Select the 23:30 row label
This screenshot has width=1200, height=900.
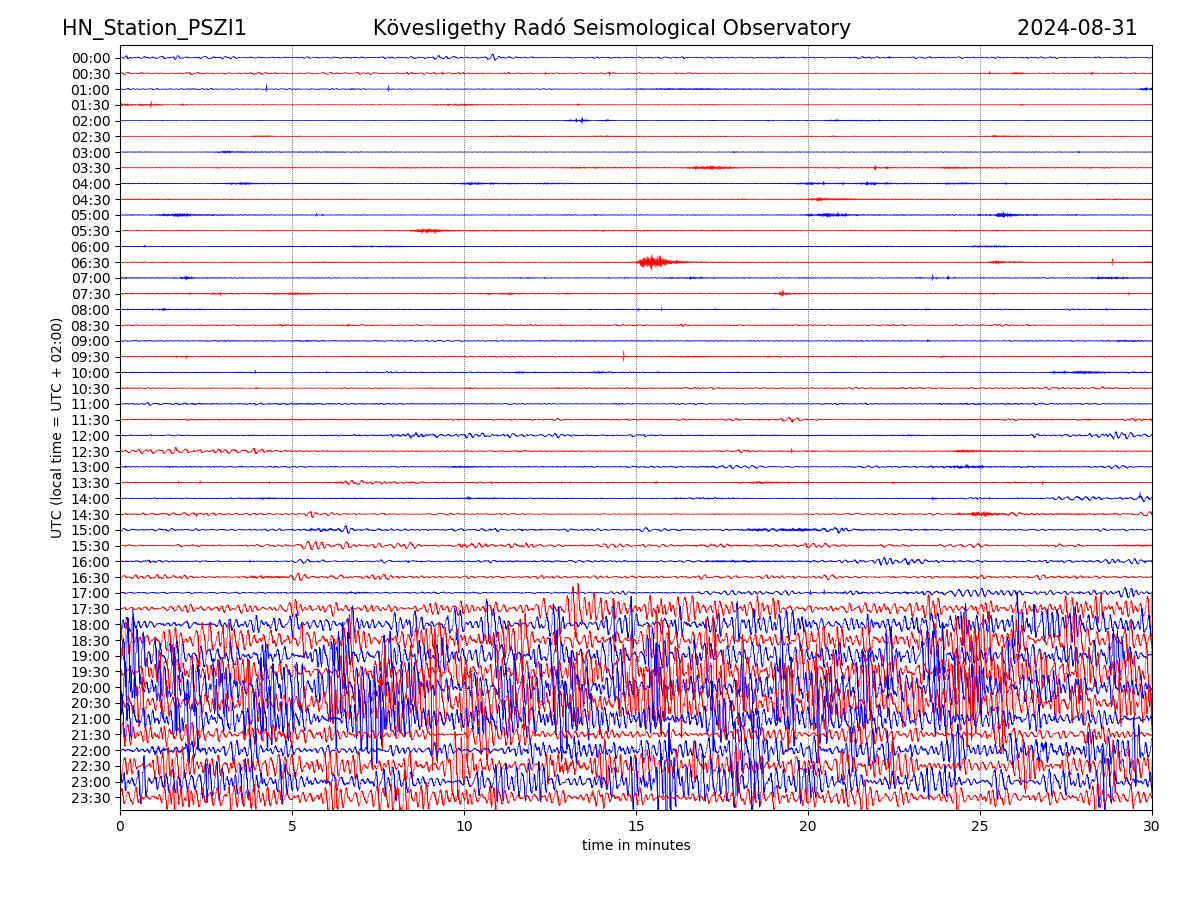coord(90,798)
